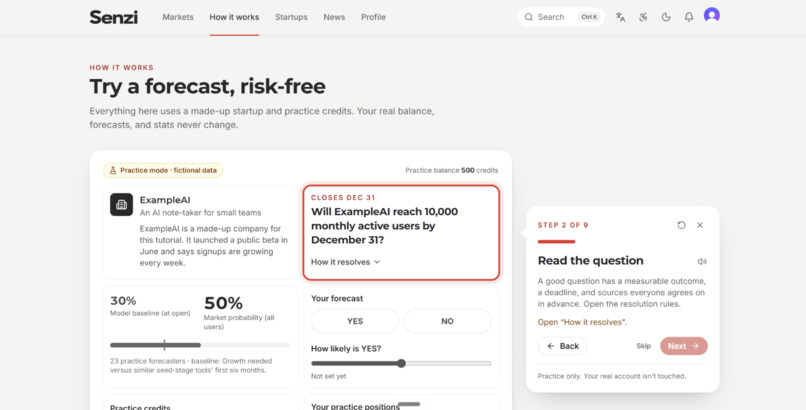Skip the tutorial
This screenshot has height=410, width=806.
644,346
